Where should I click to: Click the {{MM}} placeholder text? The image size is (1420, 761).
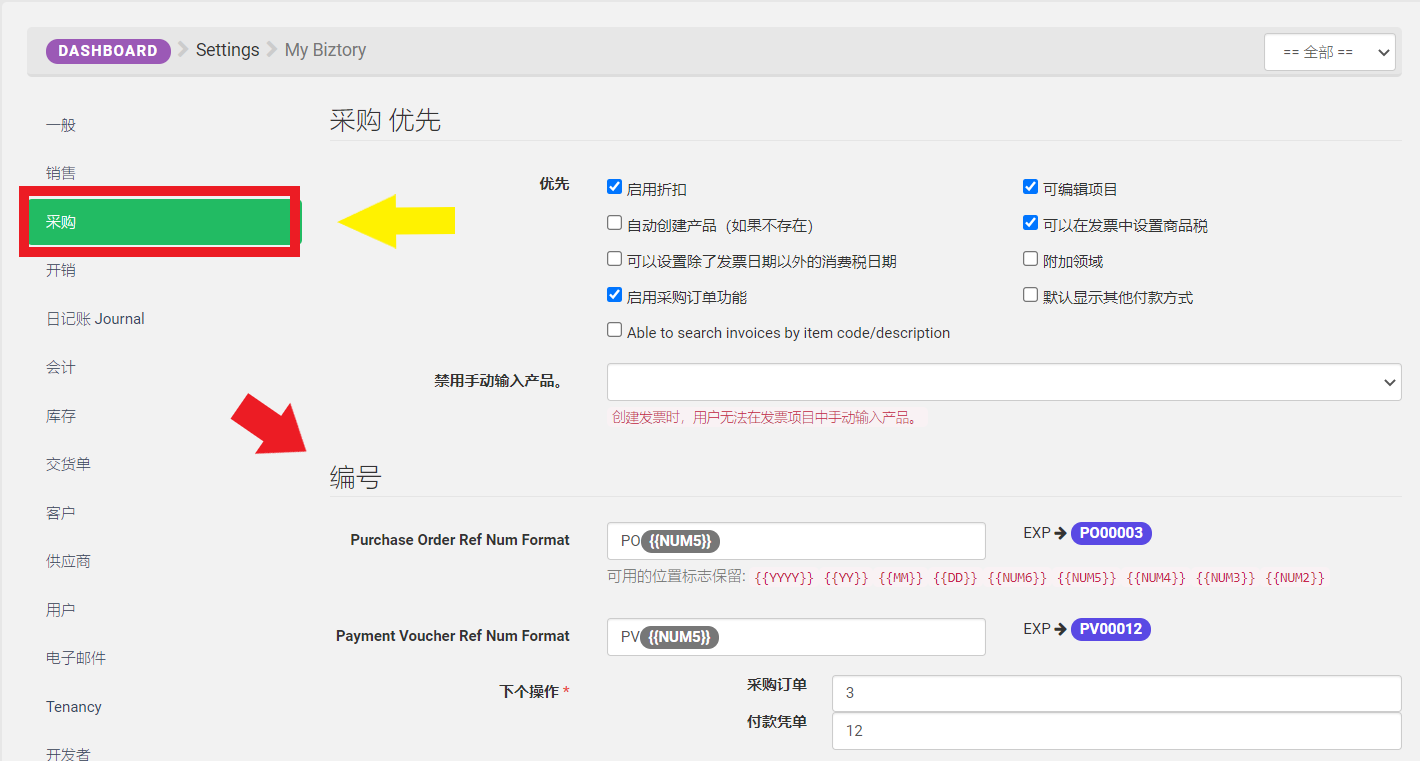click(901, 578)
